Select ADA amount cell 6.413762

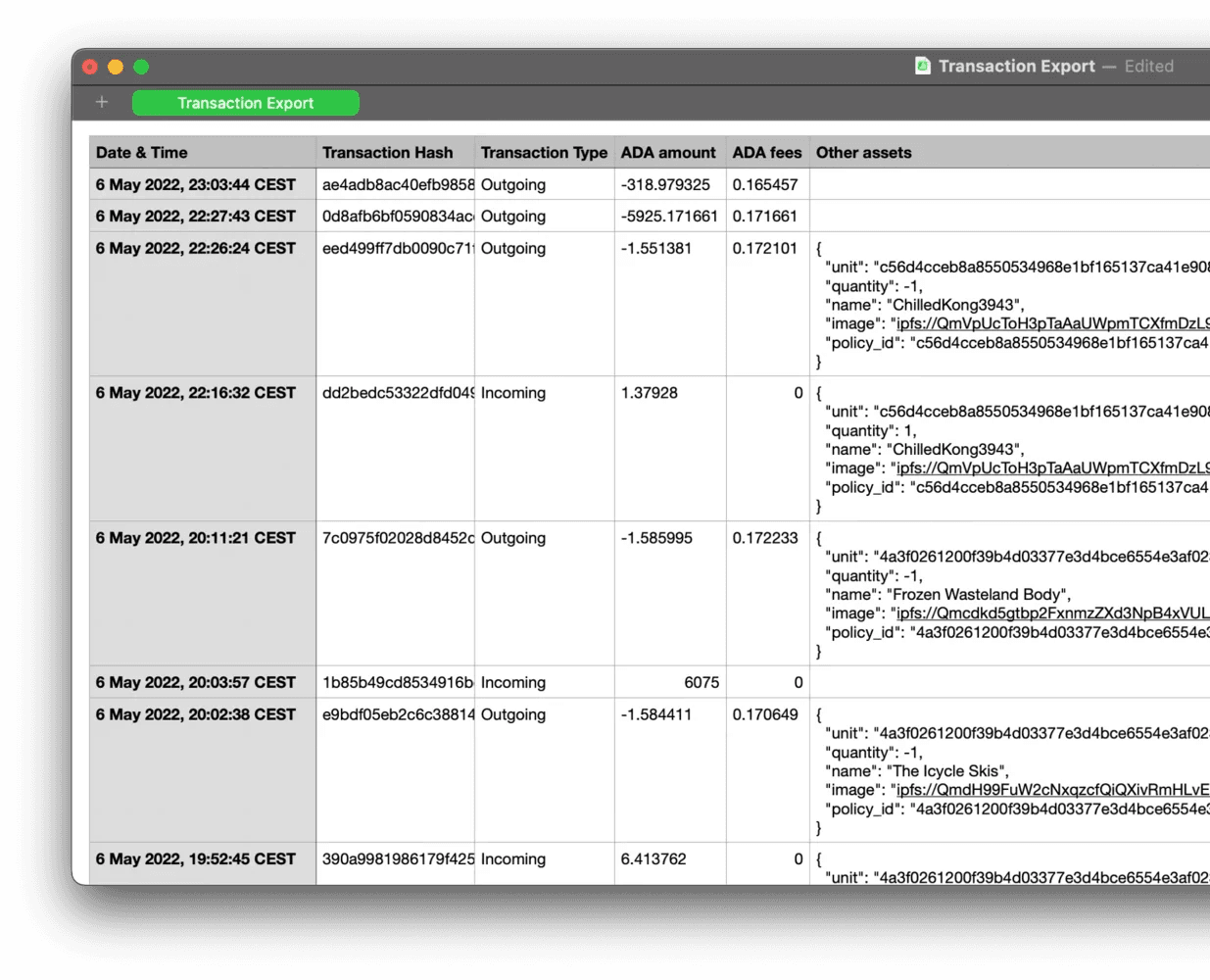pos(670,863)
